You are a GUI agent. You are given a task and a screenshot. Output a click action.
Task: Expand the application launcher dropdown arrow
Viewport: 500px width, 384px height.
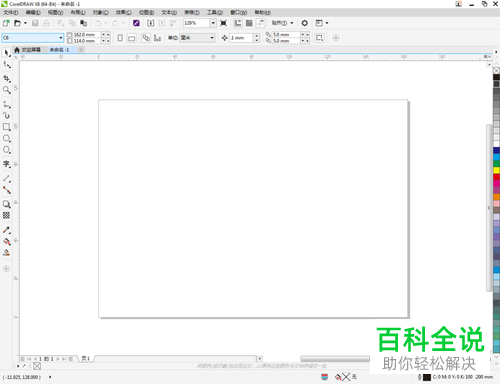click(327, 23)
